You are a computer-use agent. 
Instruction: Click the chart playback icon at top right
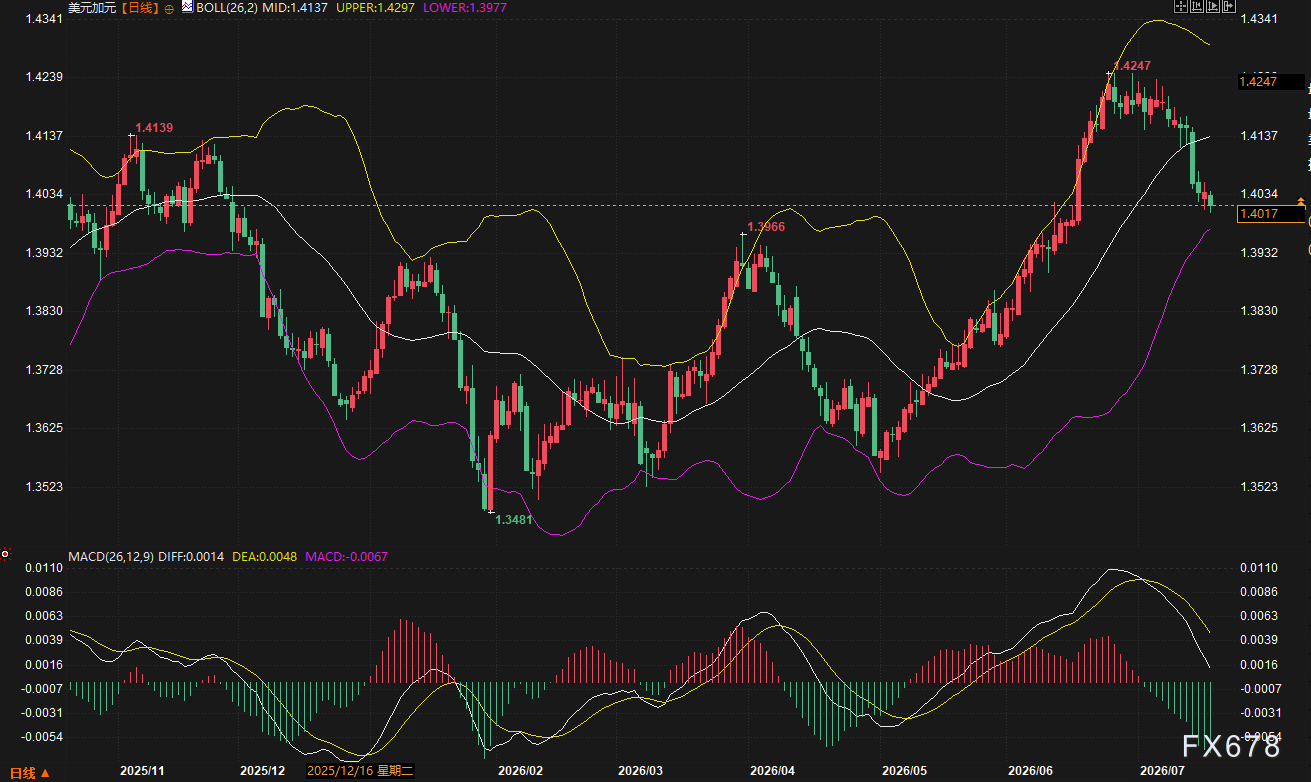click(1213, 6)
